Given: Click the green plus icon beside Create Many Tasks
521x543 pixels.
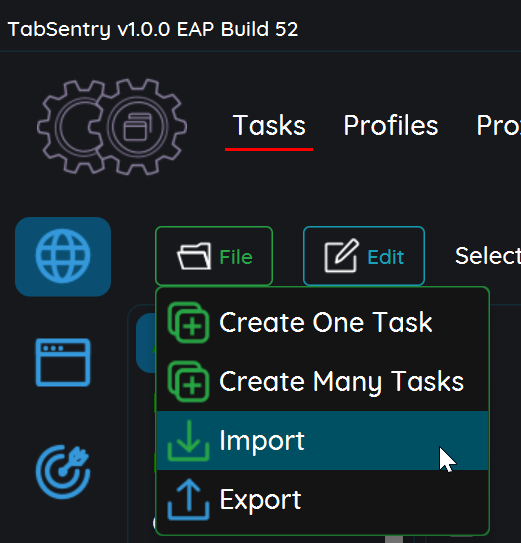Looking at the screenshot, I should click(188, 381).
